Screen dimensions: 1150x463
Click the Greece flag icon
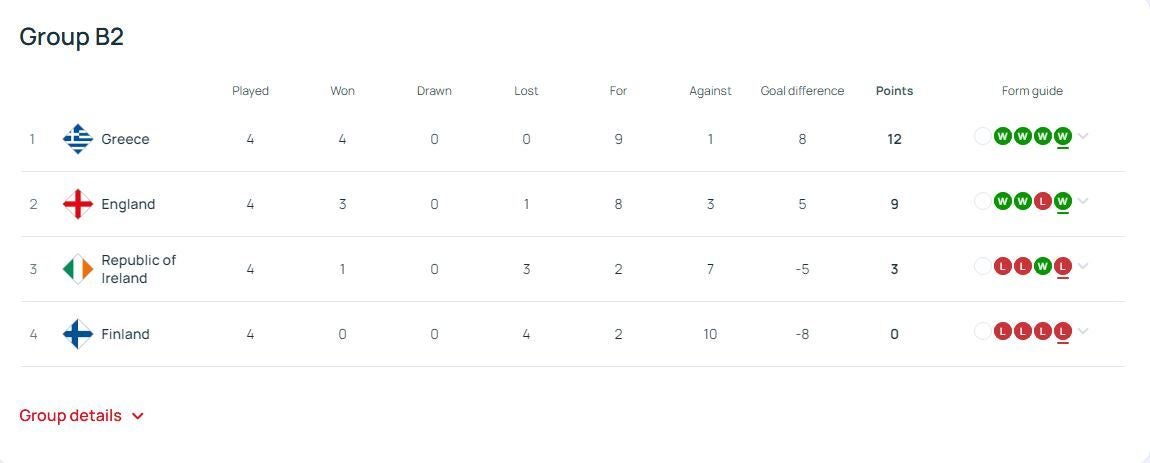click(78, 139)
